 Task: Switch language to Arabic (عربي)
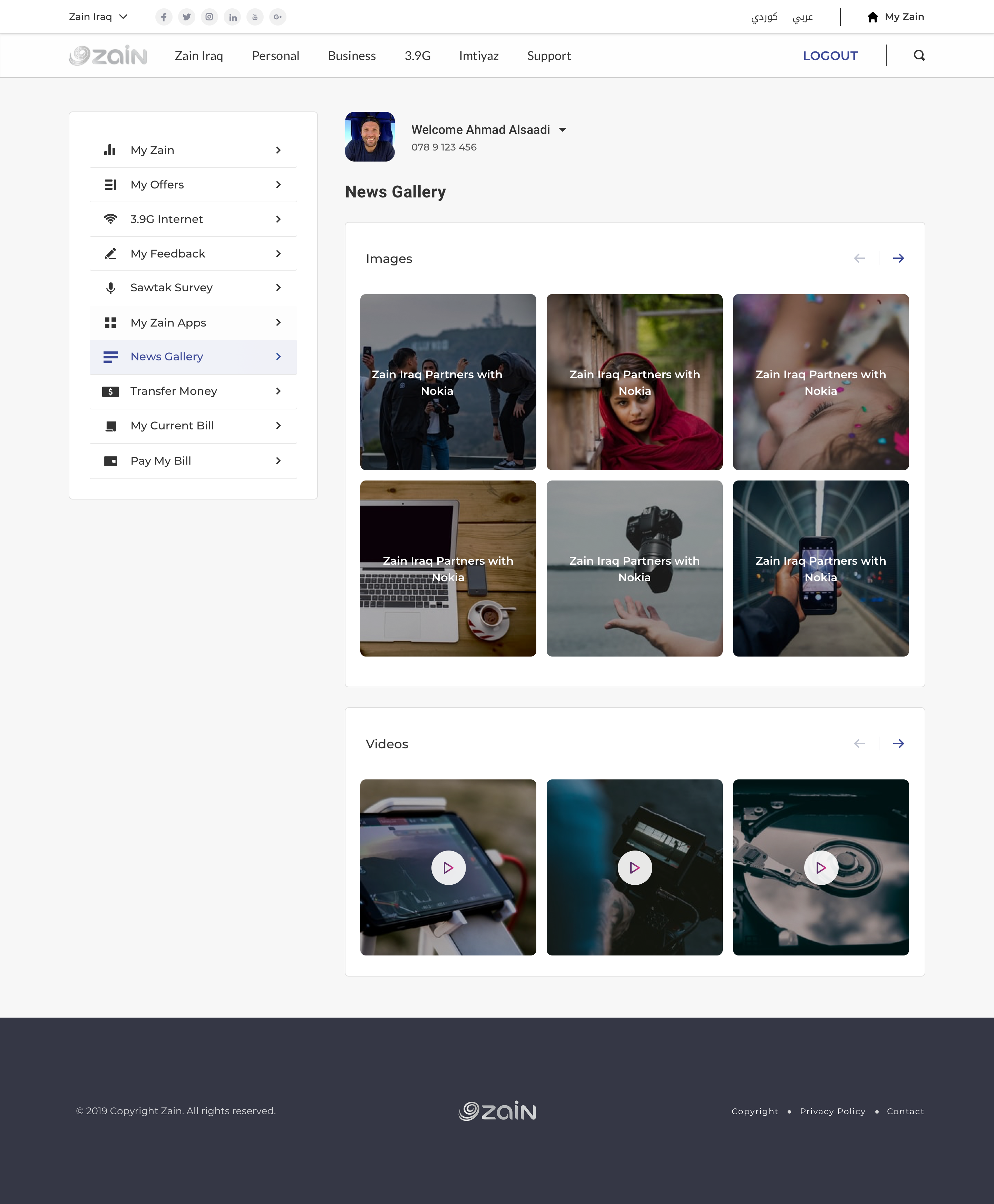803,17
